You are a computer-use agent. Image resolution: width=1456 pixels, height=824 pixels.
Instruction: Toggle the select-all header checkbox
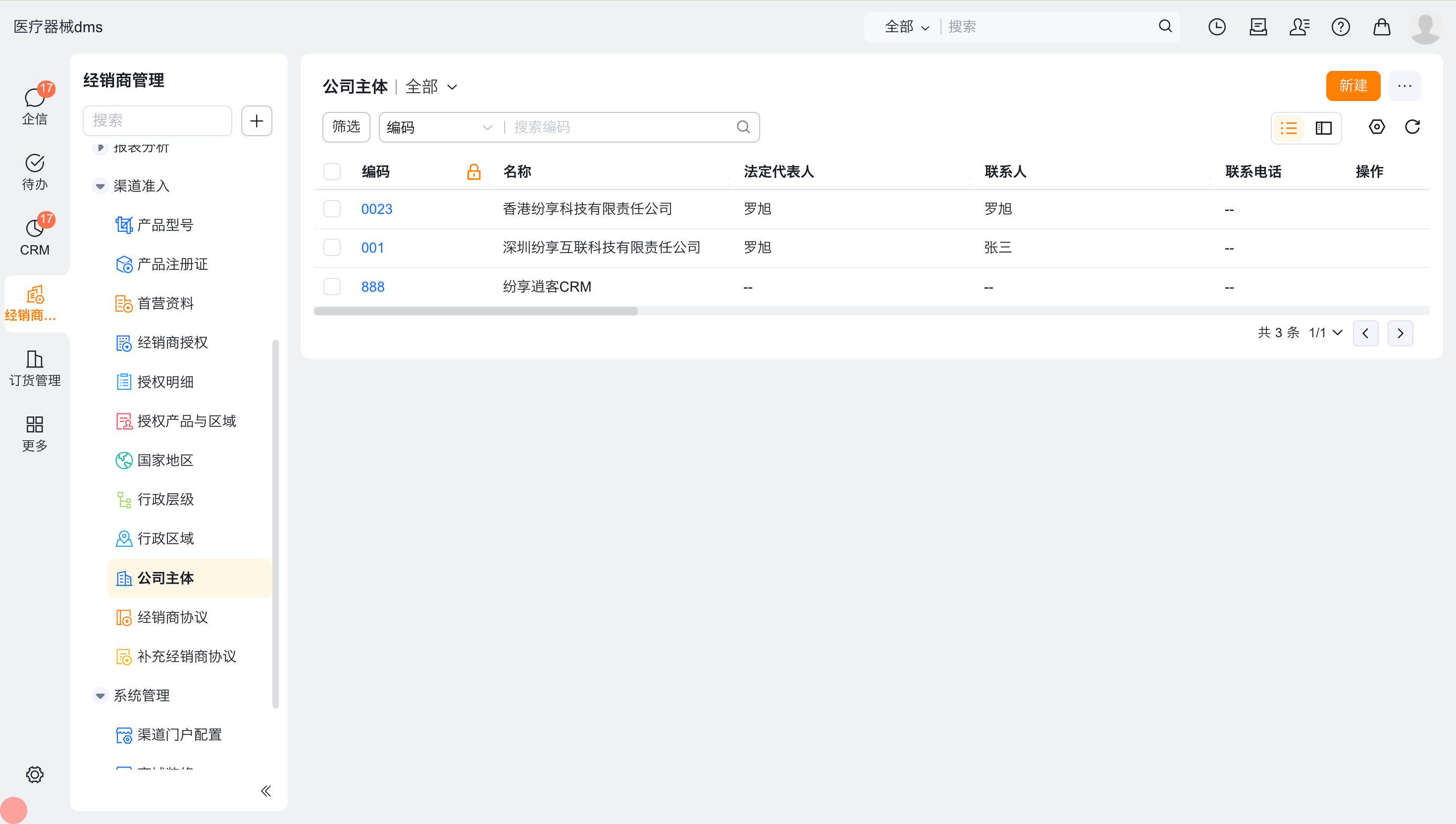tap(332, 171)
